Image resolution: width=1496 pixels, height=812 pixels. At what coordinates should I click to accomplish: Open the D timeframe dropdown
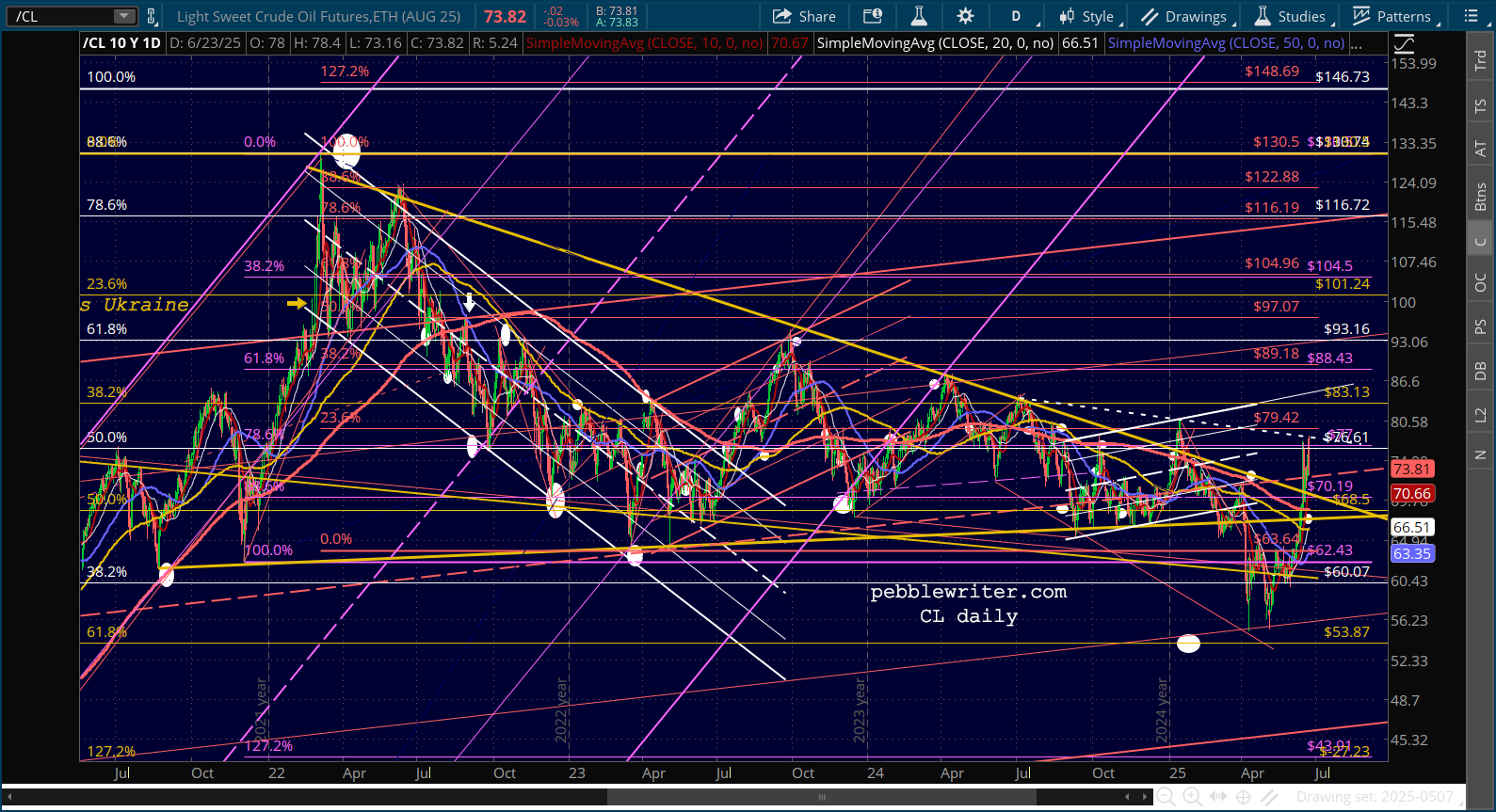tap(1021, 16)
